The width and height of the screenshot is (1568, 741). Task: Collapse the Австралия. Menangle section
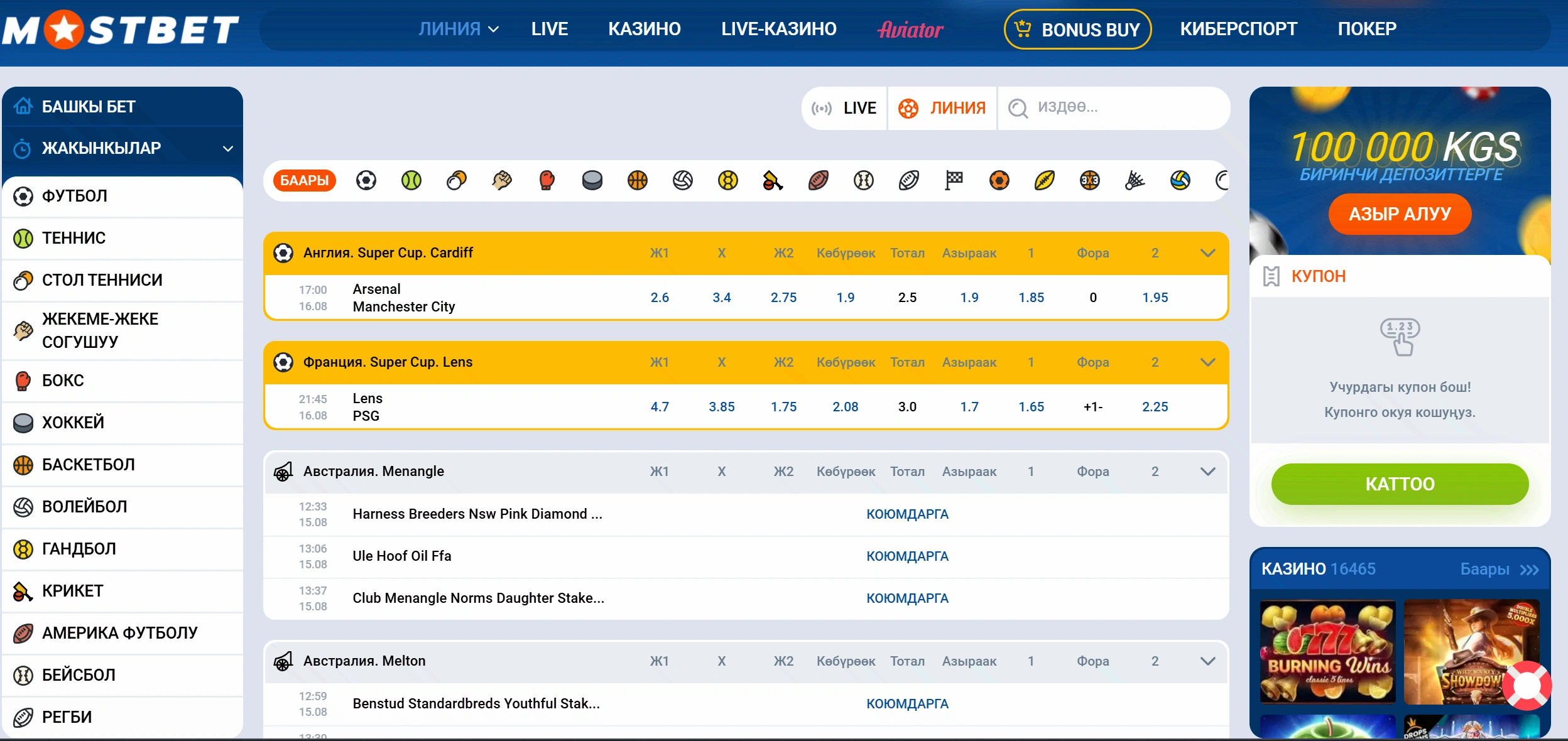(x=1207, y=472)
